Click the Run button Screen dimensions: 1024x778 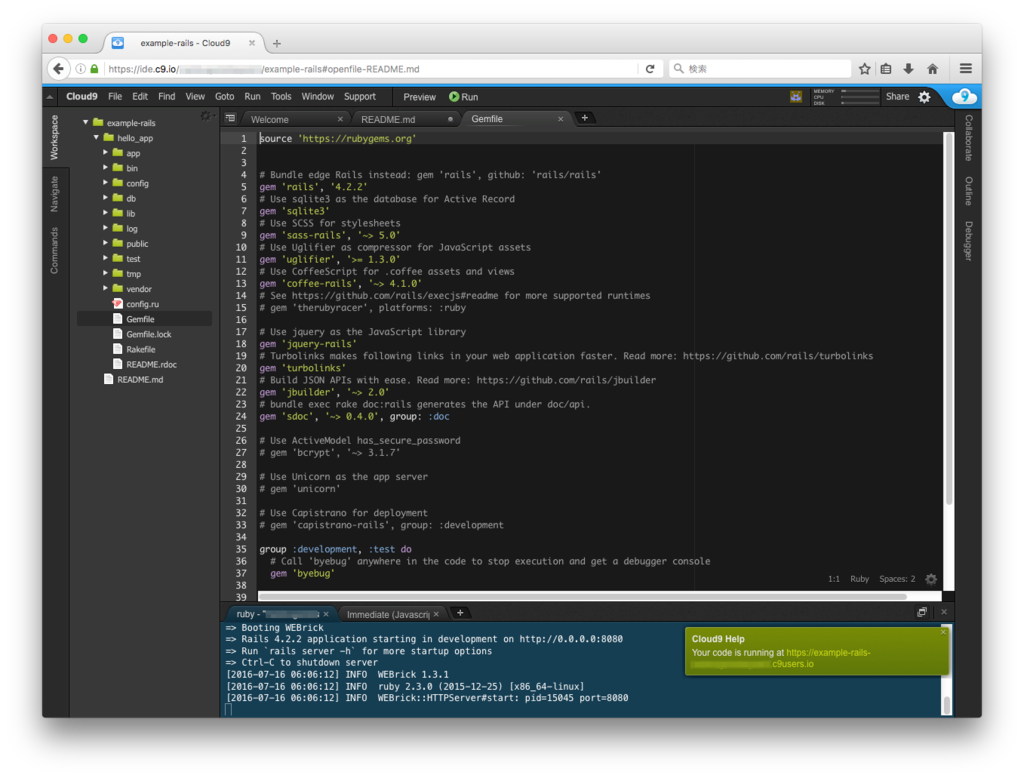pyautogui.click(x=464, y=97)
